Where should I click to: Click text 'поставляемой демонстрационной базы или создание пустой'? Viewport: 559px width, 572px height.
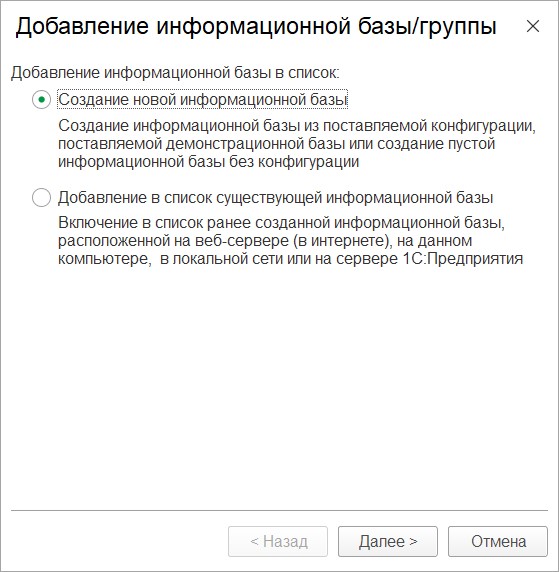pos(276,144)
